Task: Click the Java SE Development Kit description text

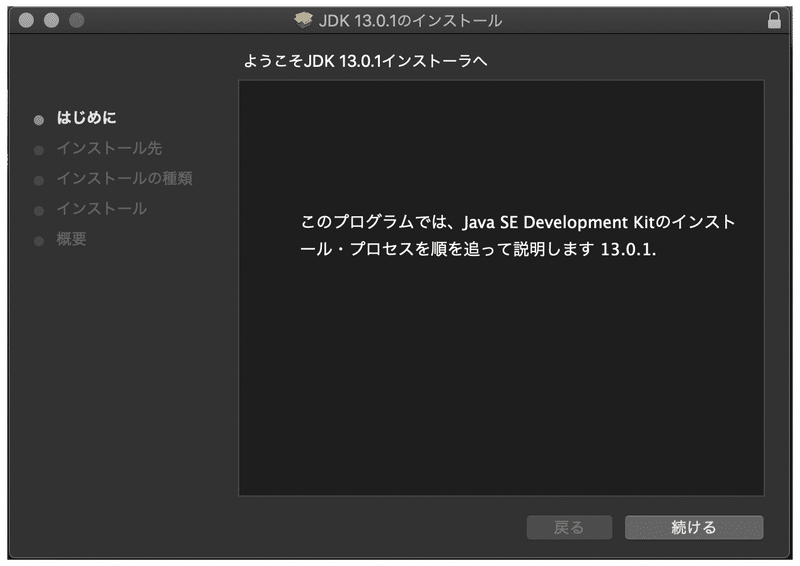Action: [x=517, y=236]
